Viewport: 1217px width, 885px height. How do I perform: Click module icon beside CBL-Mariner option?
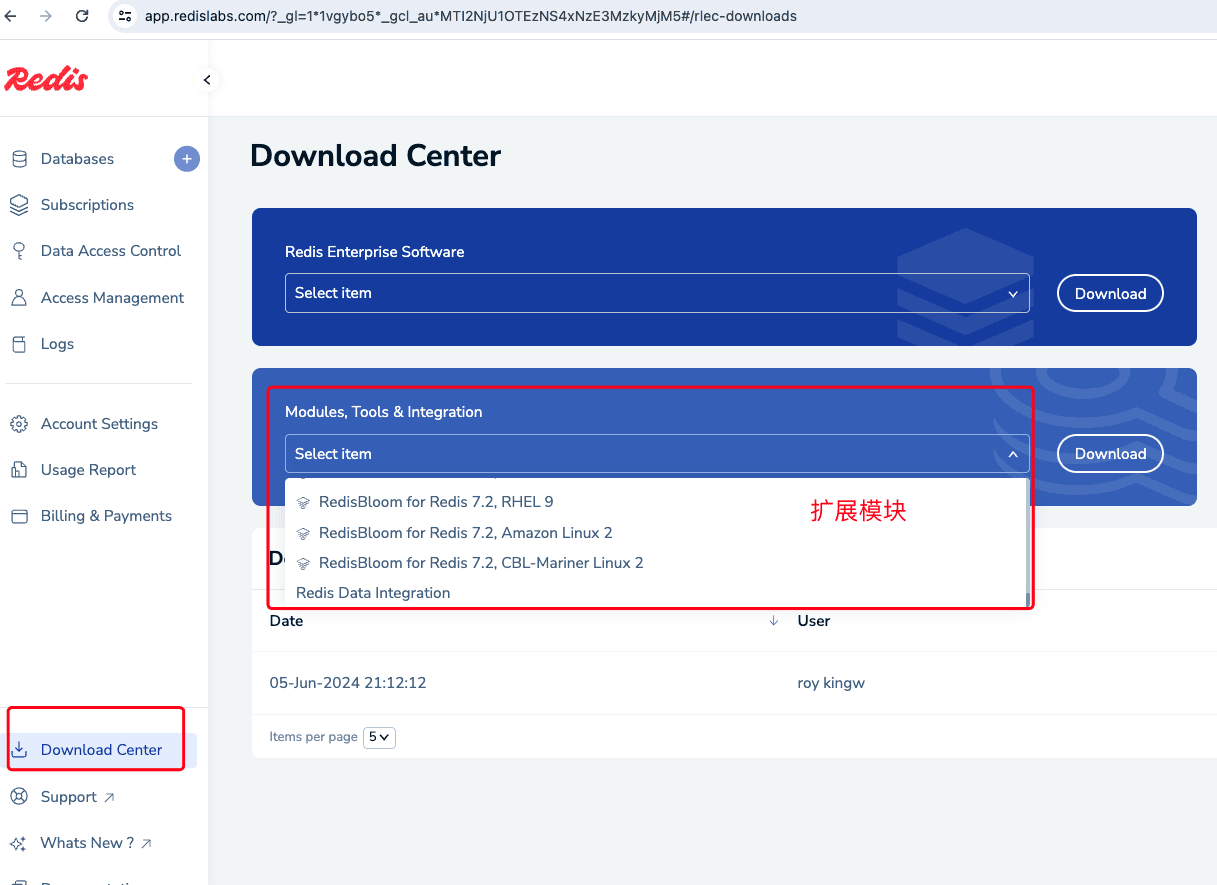click(304, 564)
